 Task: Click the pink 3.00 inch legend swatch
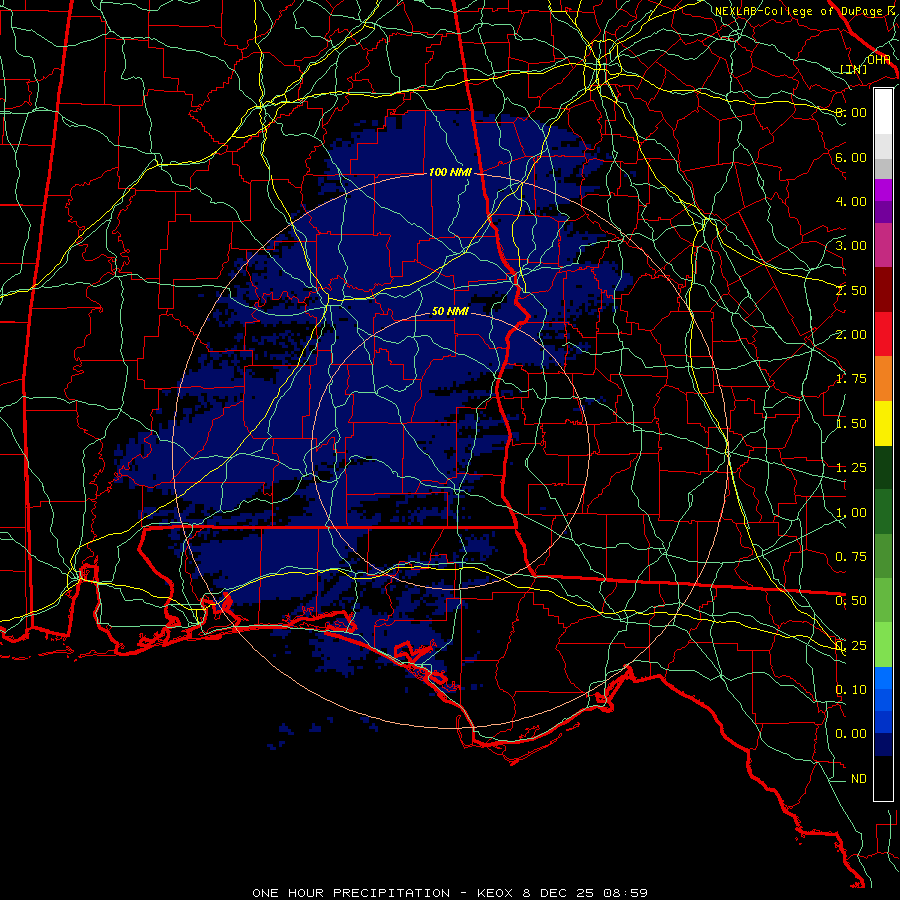coord(883,246)
